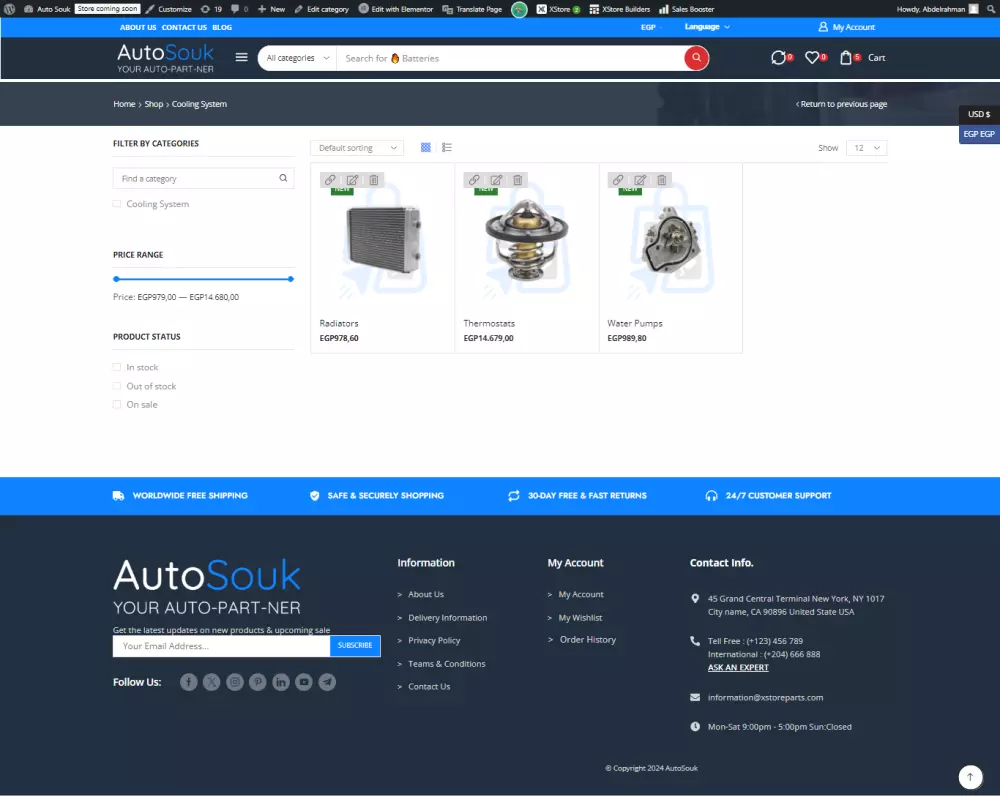Open the Radiators product image
This screenshot has height=797, width=1000.
pos(383,242)
